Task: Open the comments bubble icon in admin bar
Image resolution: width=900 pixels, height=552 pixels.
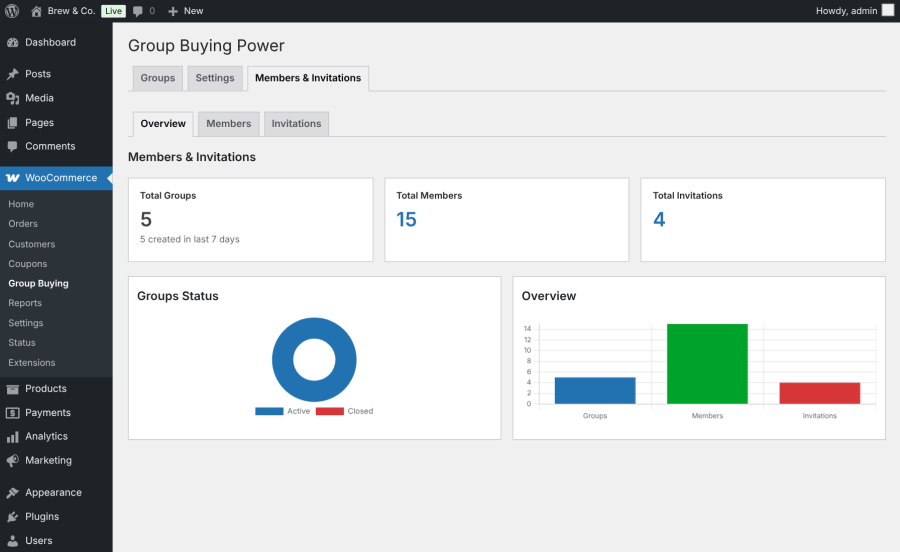Action: point(138,11)
